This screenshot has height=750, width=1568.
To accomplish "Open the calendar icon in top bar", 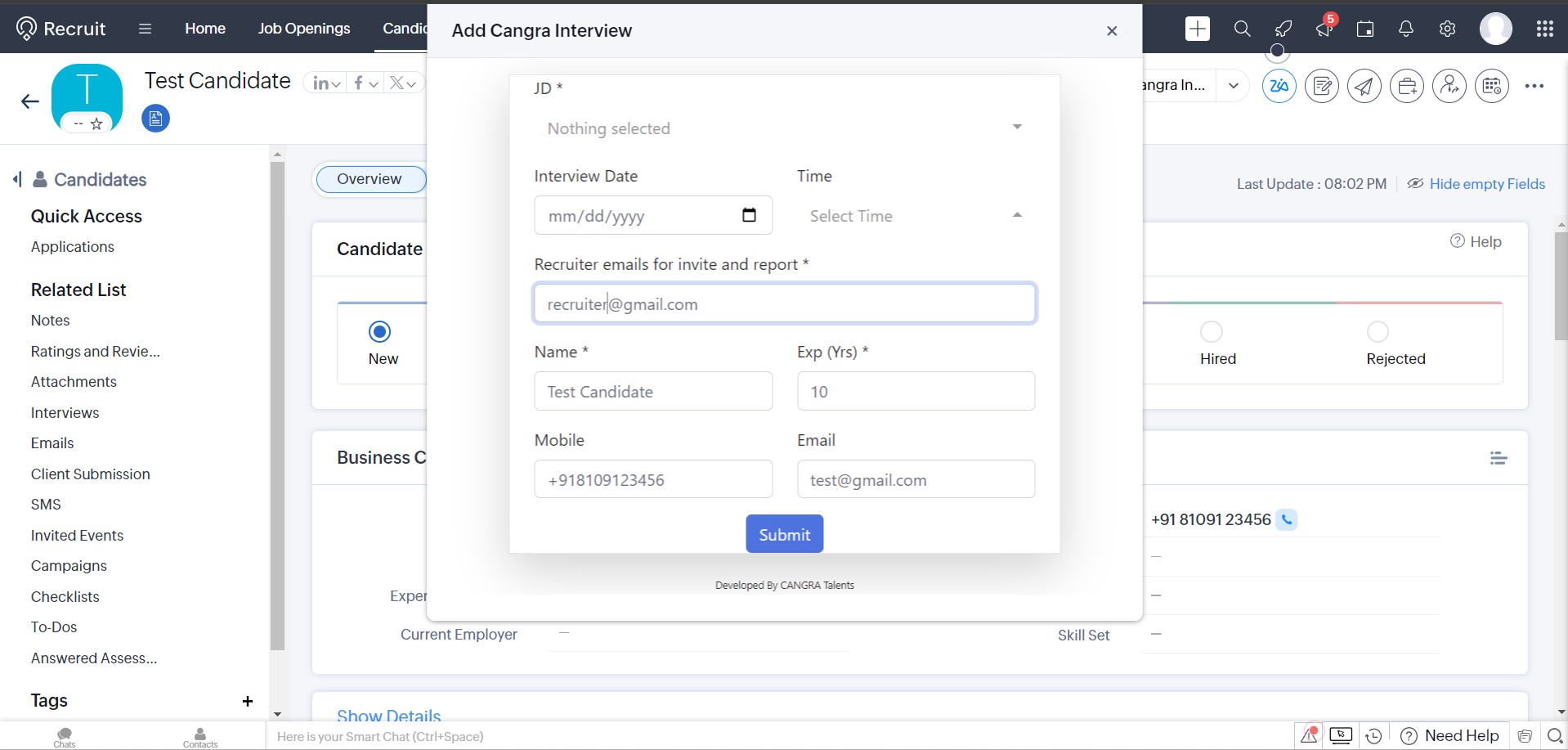I will (1364, 29).
